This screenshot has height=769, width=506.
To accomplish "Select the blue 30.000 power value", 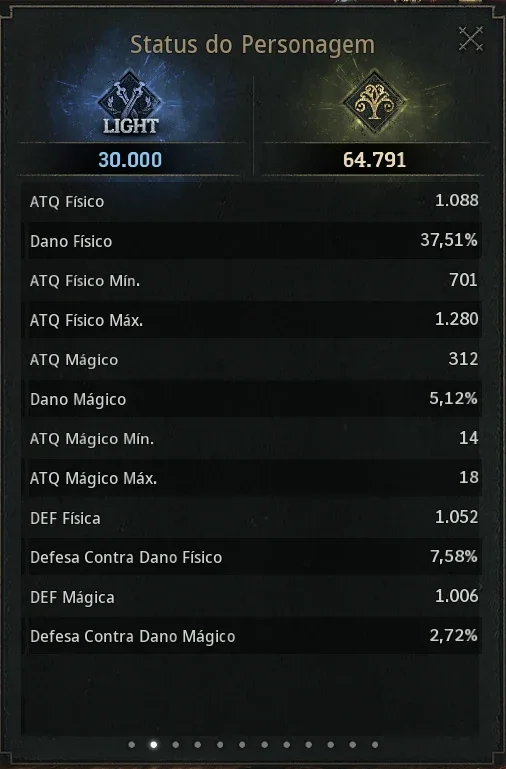I will click(x=130, y=160).
